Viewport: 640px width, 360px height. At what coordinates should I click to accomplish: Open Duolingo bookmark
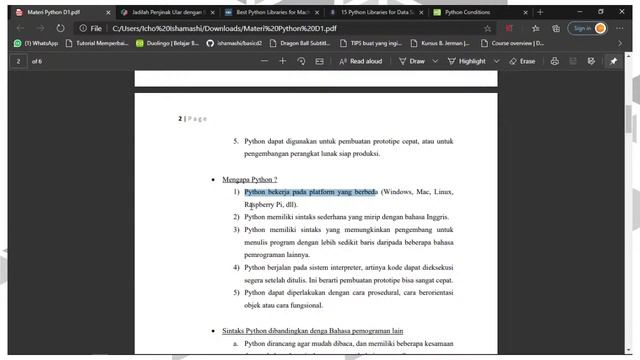coord(167,43)
